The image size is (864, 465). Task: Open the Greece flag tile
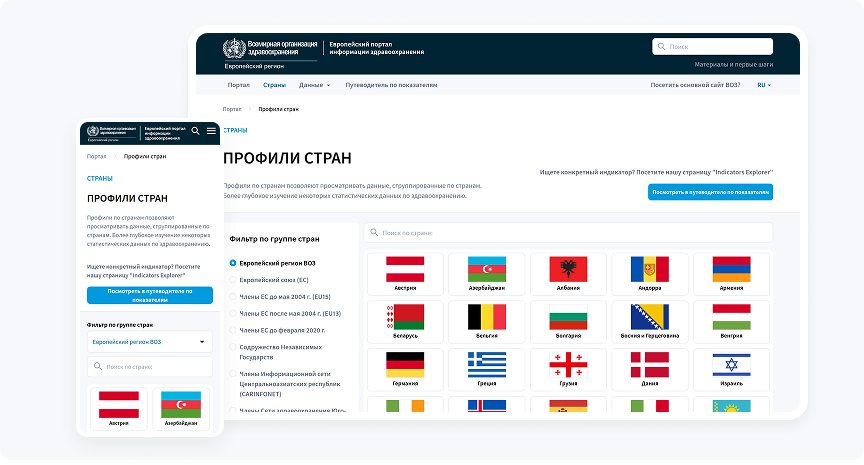[487, 368]
